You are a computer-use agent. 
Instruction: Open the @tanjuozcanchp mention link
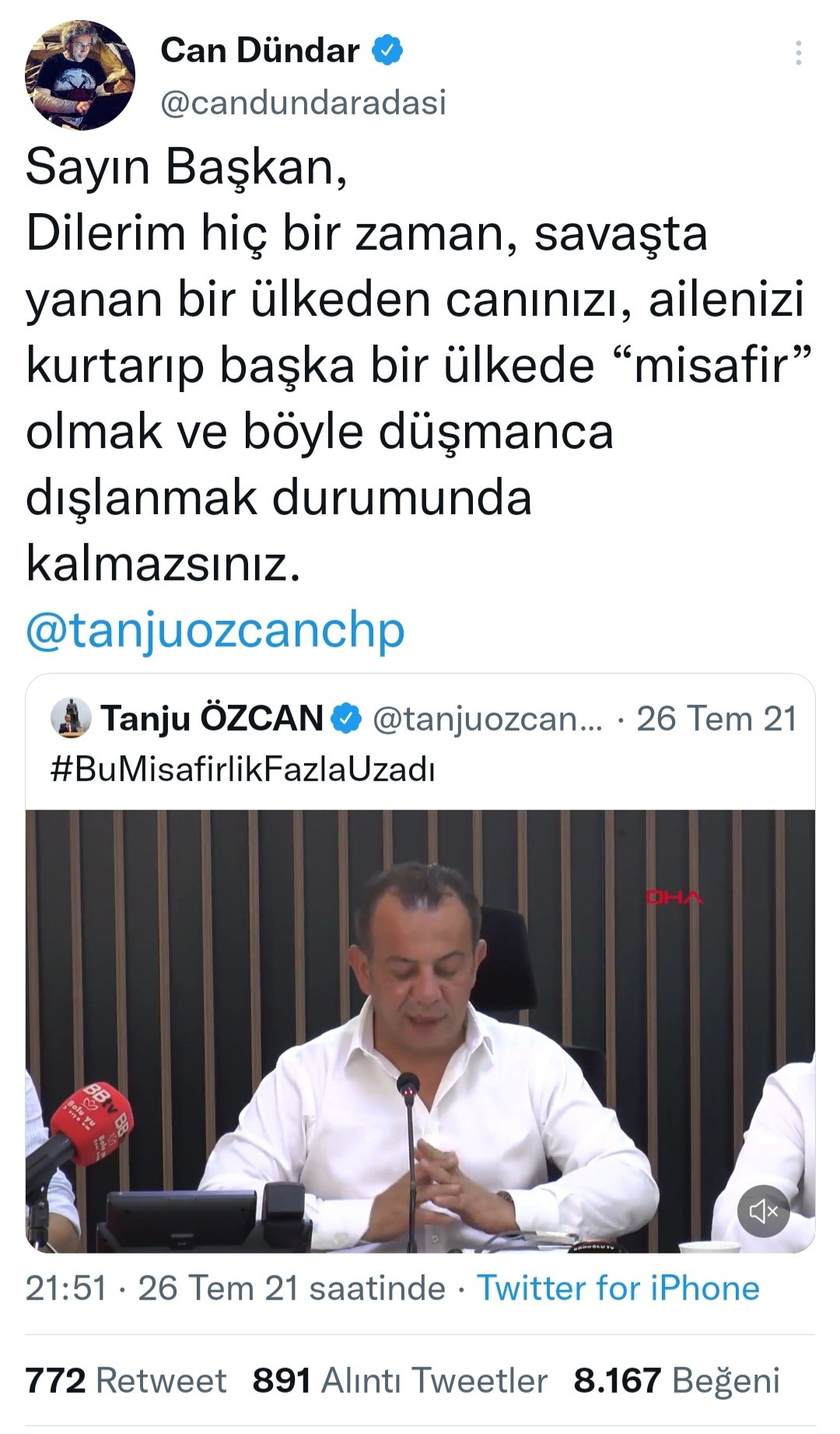click(x=215, y=630)
